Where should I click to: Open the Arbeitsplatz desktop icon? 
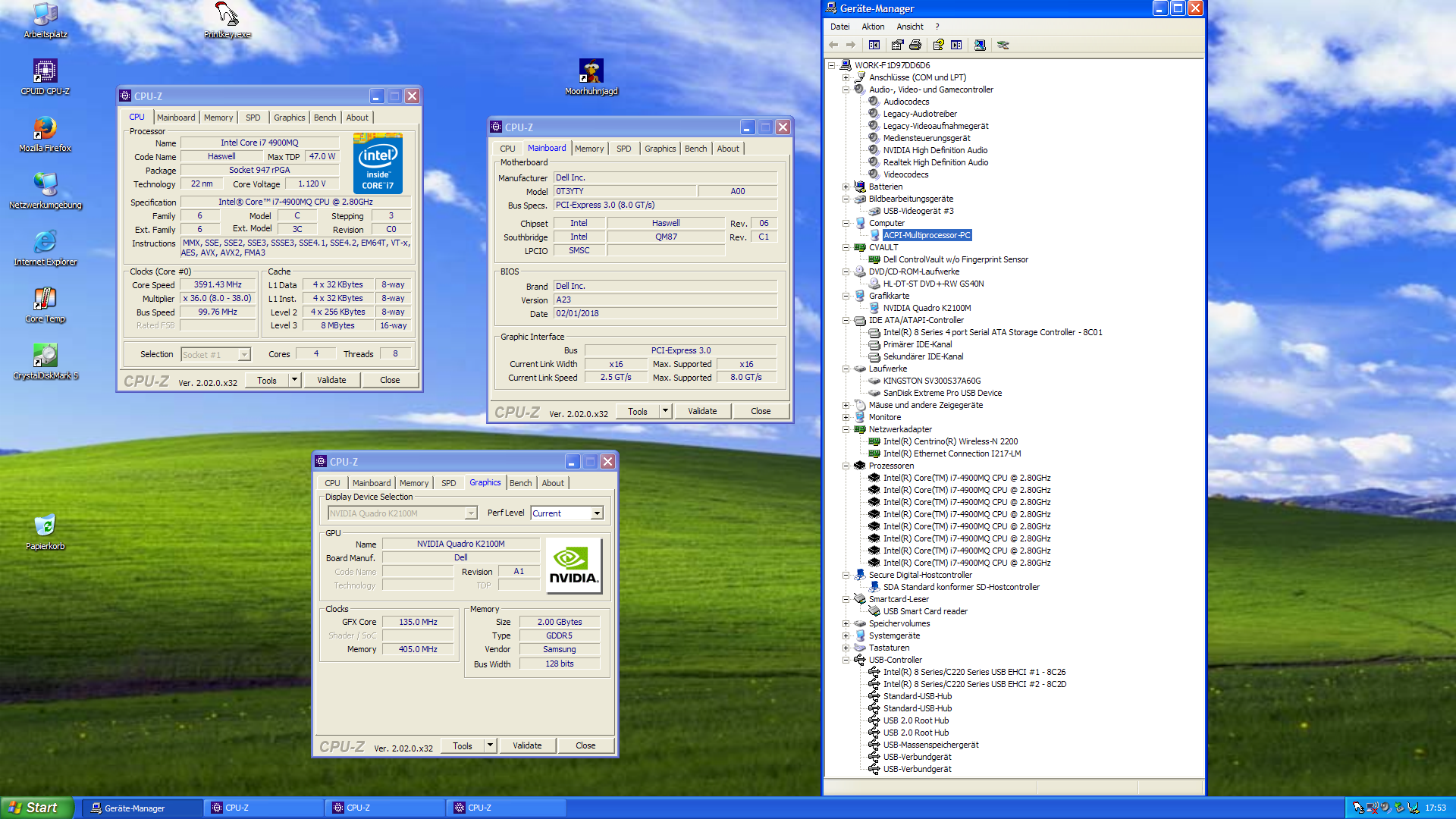(45, 20)
